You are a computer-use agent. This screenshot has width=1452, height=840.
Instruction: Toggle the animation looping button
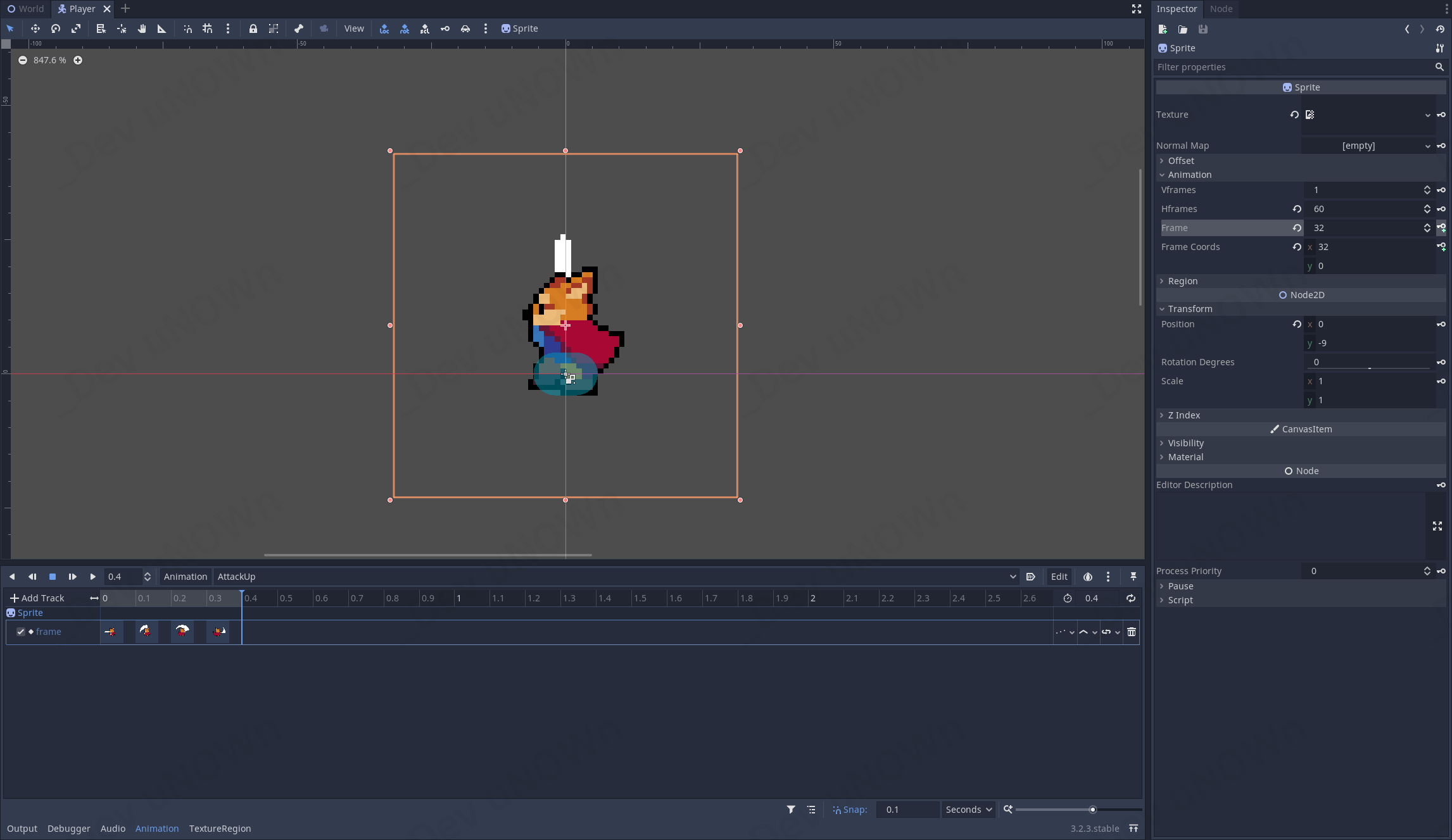(1130, 598)
